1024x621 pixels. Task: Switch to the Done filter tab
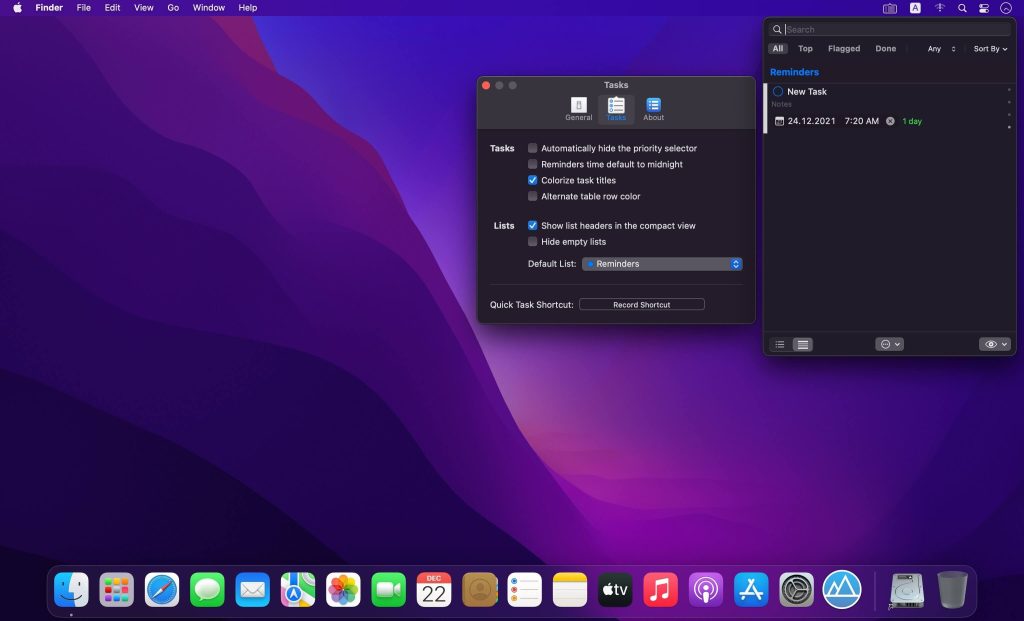tap(885, 49)
